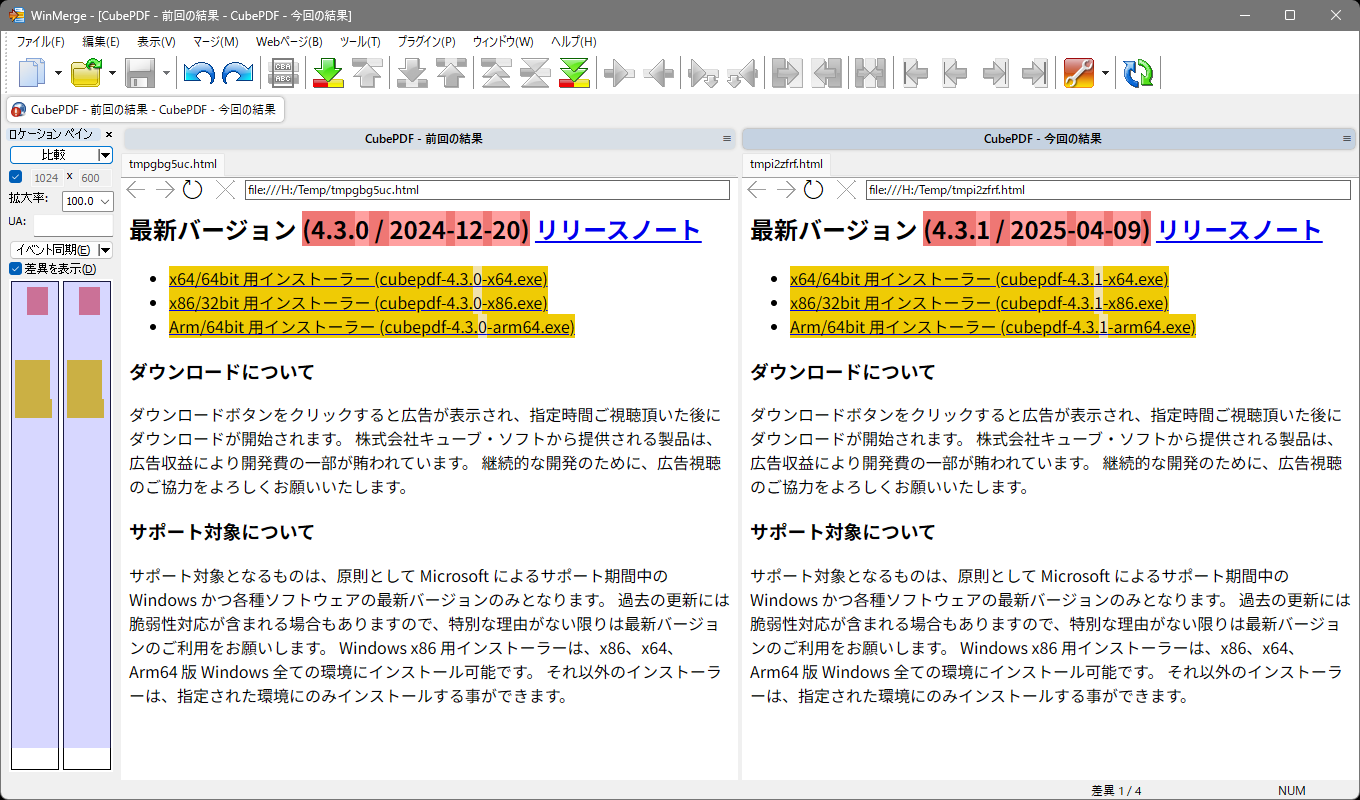The width and height of the screenshot is (1360, 800).
Task: Click the UA input field
Action: tap(73, 225)
